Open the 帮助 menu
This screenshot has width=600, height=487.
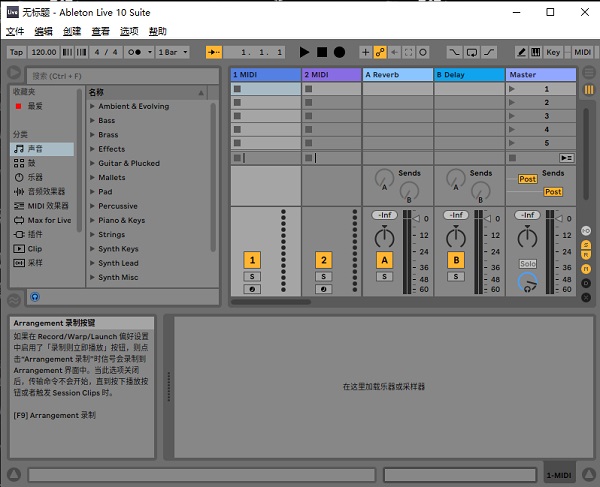[158, 31]
